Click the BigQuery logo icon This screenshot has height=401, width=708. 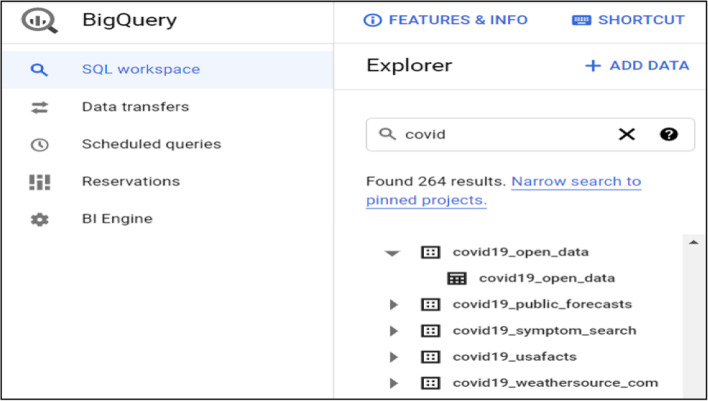(x=40, y=21)
